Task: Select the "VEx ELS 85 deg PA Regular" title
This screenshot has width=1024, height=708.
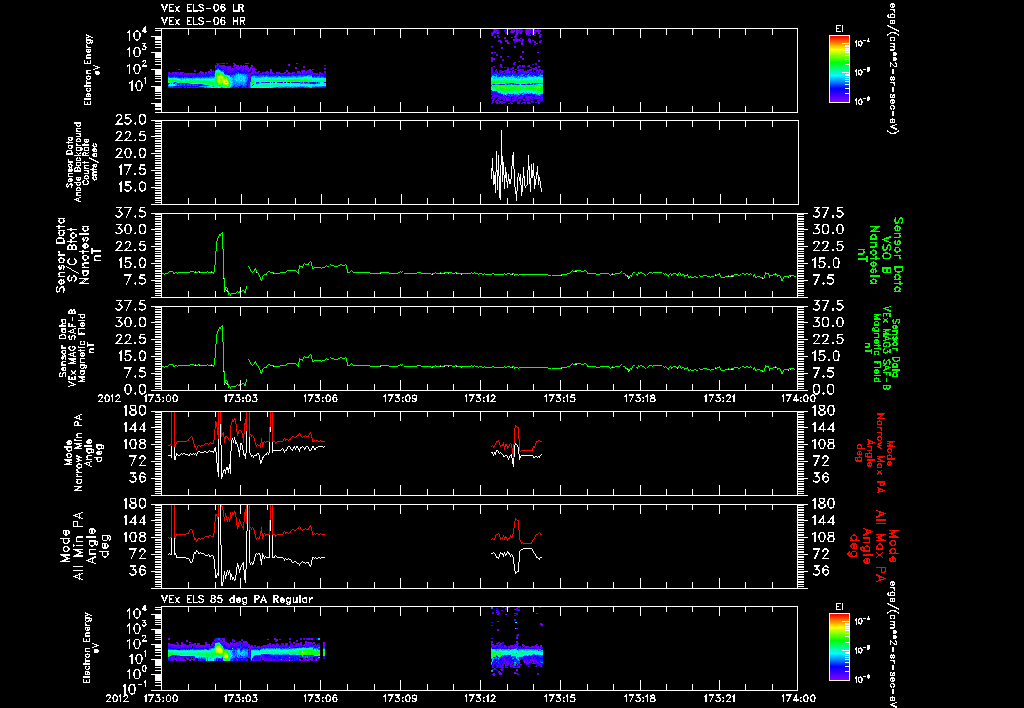Action: [x=237, y=599]
